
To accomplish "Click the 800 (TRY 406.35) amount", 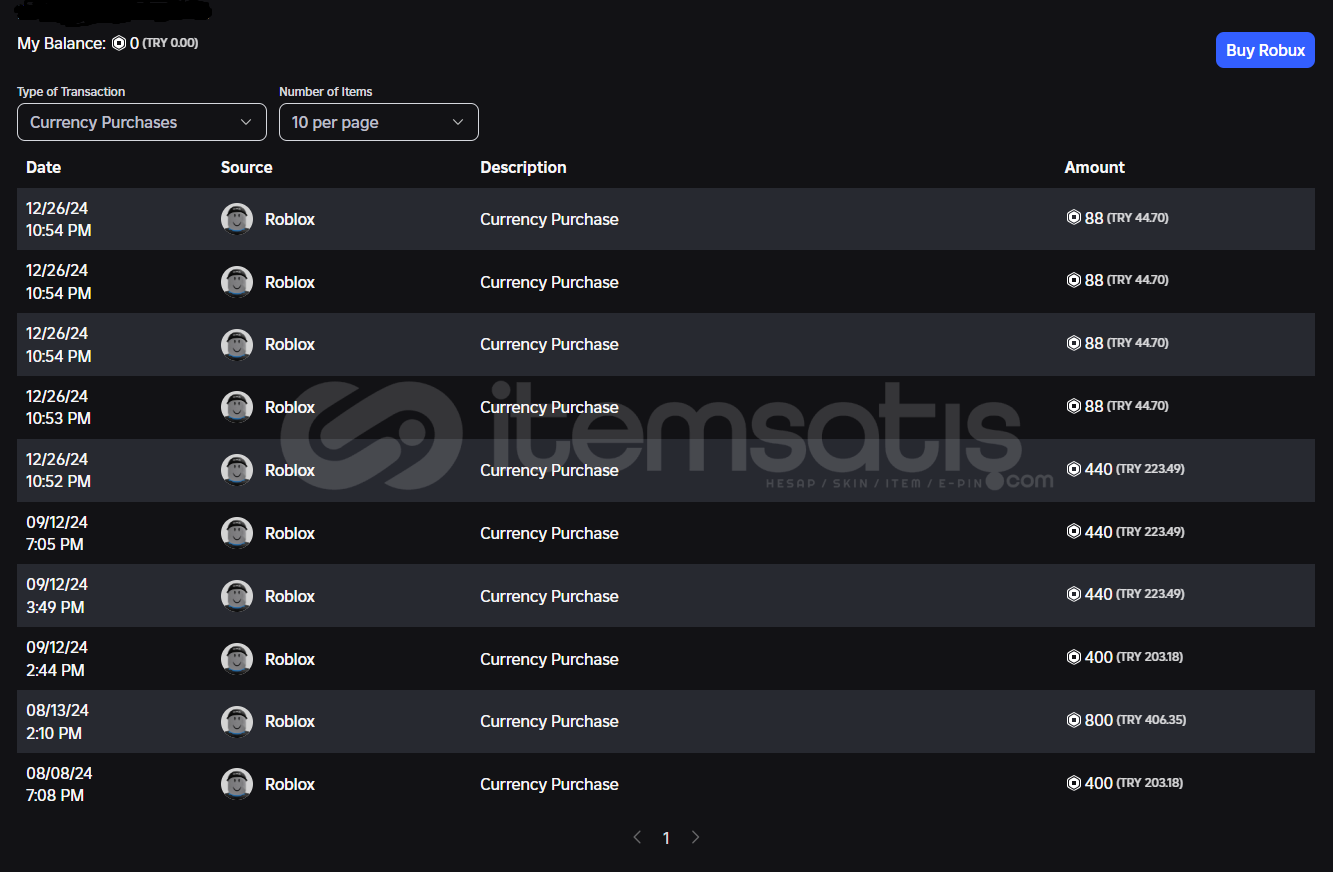I will pyautogui.click(x=1126, y=720).
